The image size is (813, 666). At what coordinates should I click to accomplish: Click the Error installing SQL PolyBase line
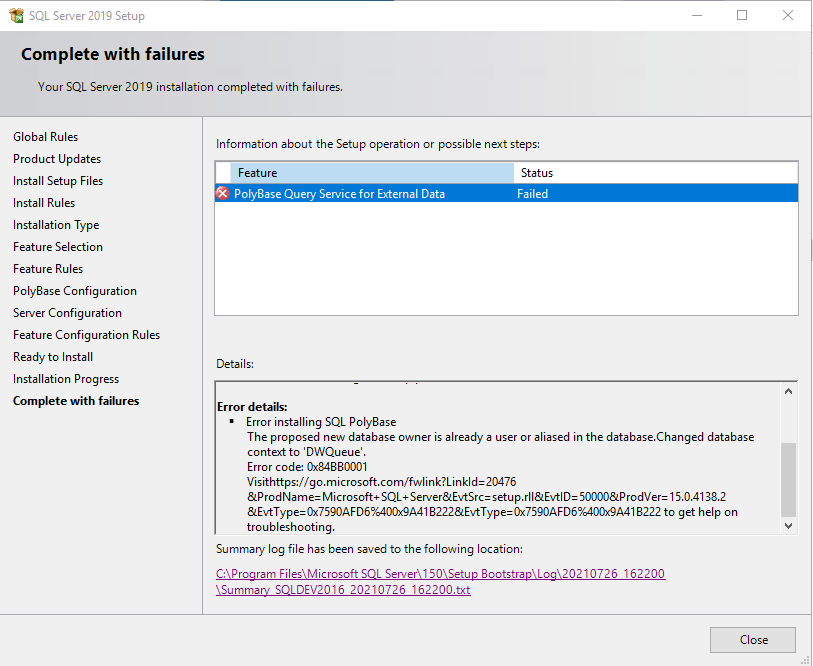click(321, 422)
